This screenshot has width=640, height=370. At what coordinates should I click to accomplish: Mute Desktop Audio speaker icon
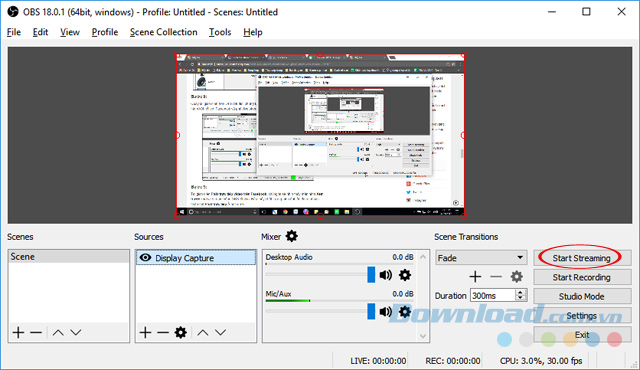coord(386,275)
